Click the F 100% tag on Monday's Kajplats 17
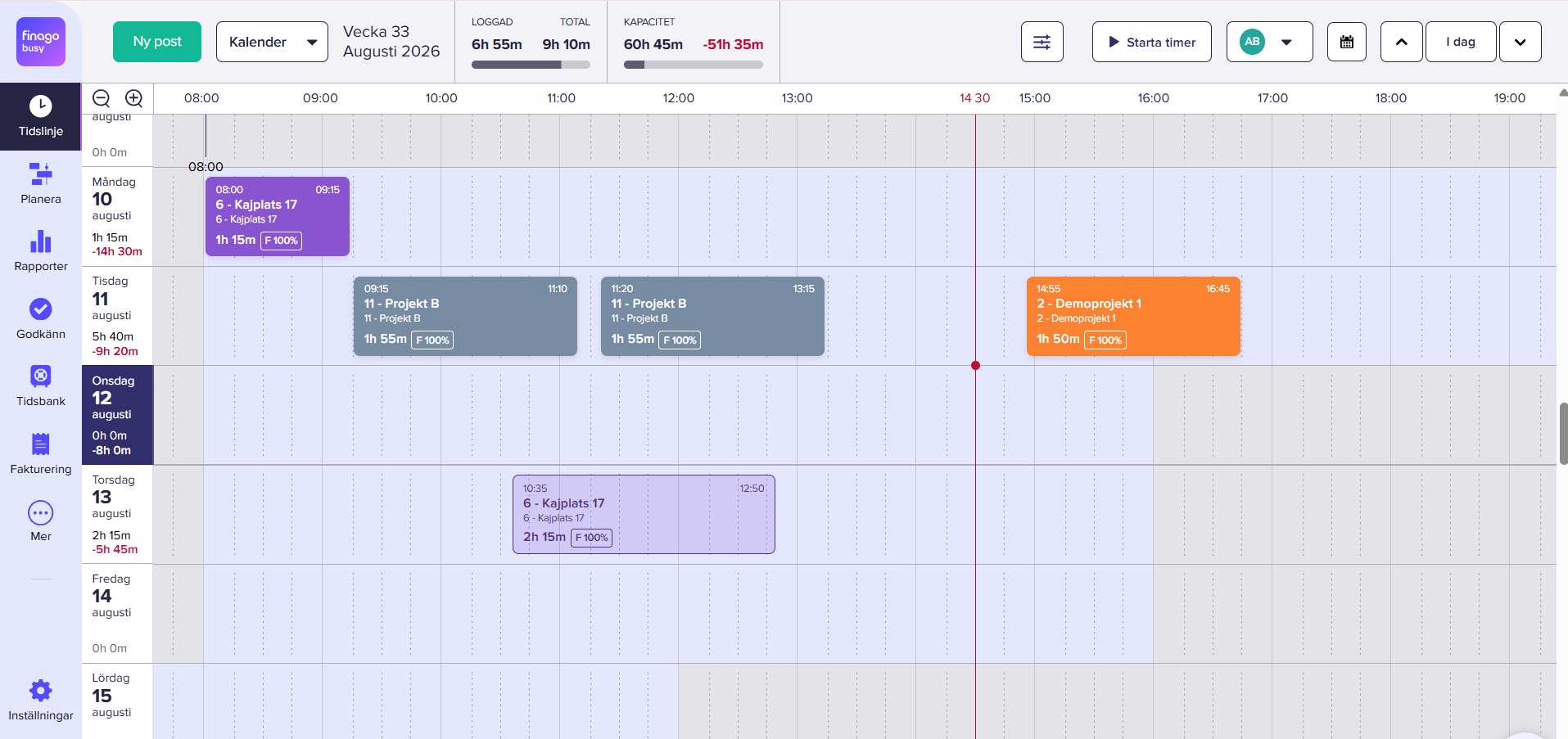The width and height of the screenshot is (1568, 739). pyautogui.click(x=281, y=241)
